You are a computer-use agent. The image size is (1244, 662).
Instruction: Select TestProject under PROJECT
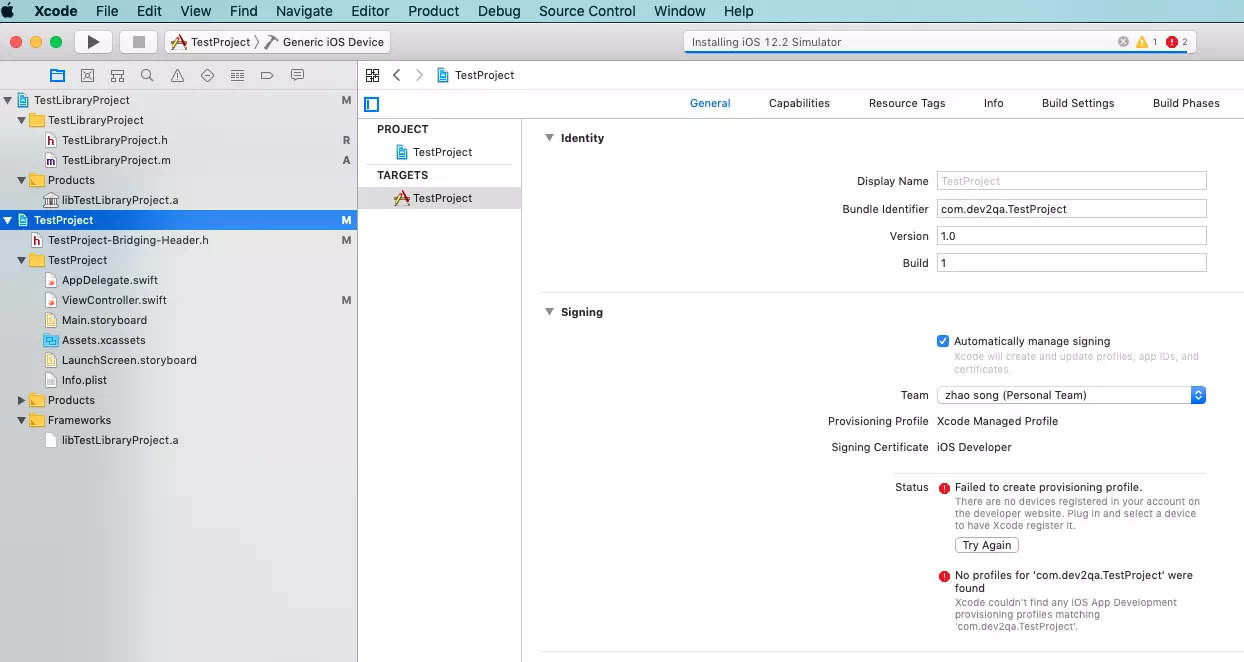pos(434,152)
